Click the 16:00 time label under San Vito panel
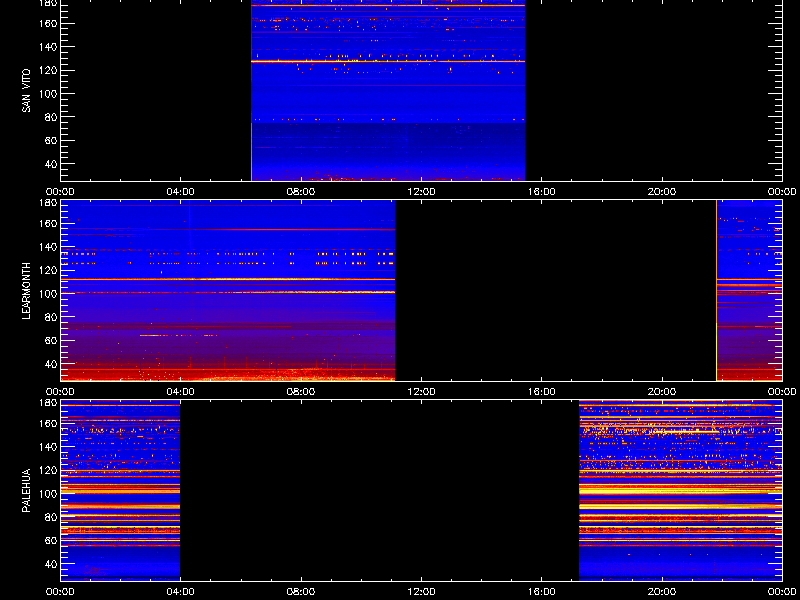This screenshot has width=800, height=600. [x=542, y=192]
